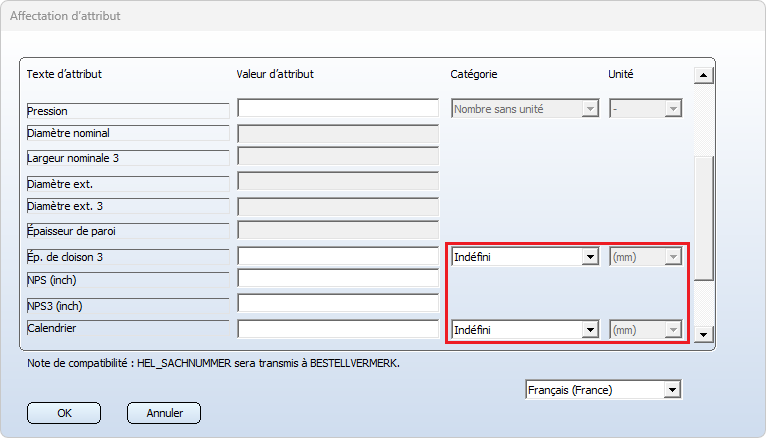This screenshot has height=438, width=766.
Task: Click the NPS (inch) value field
Action: tap(338, 279)
